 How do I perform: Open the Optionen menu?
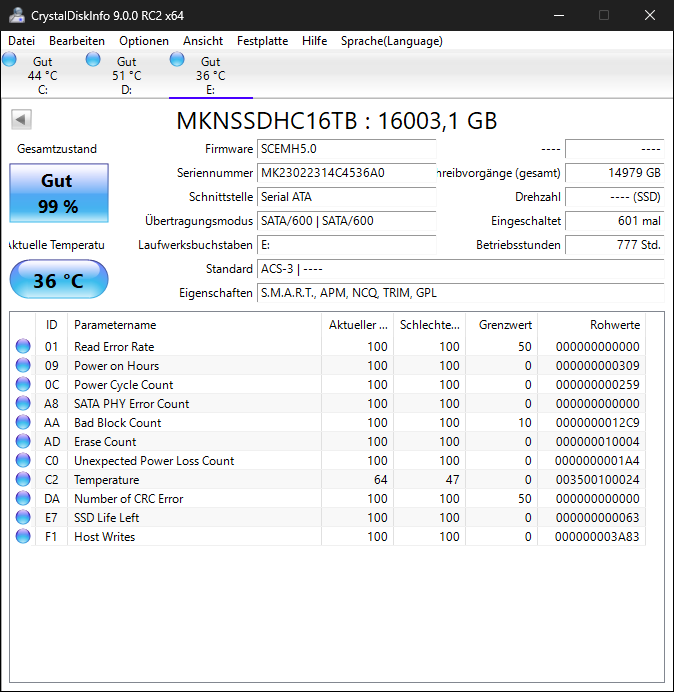point(144,41)
